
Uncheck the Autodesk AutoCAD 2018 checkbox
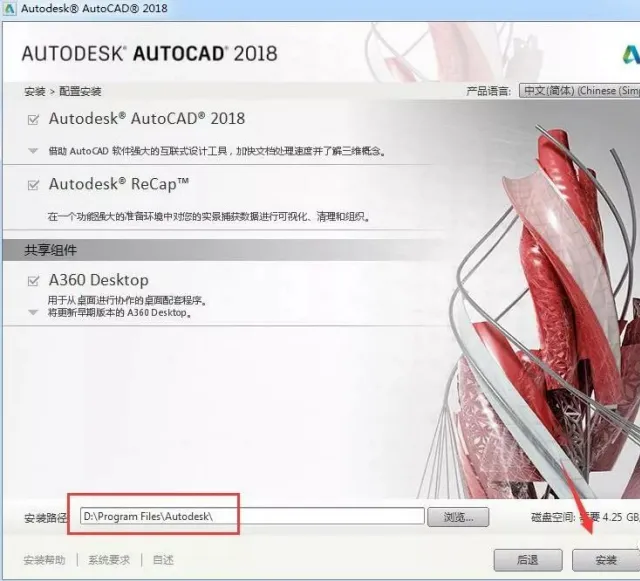(x=33, y=120)
